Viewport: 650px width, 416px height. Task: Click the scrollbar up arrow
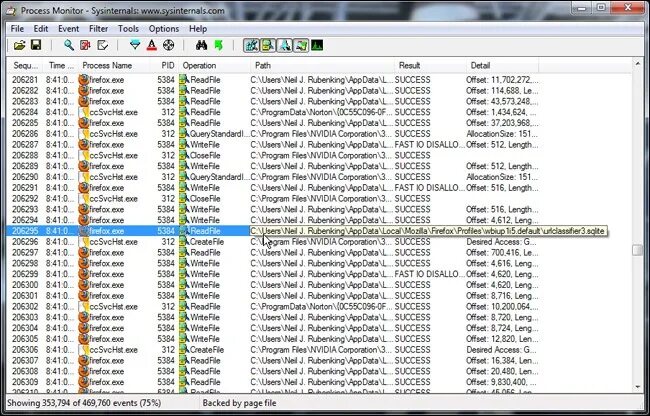tap(638, 64)
